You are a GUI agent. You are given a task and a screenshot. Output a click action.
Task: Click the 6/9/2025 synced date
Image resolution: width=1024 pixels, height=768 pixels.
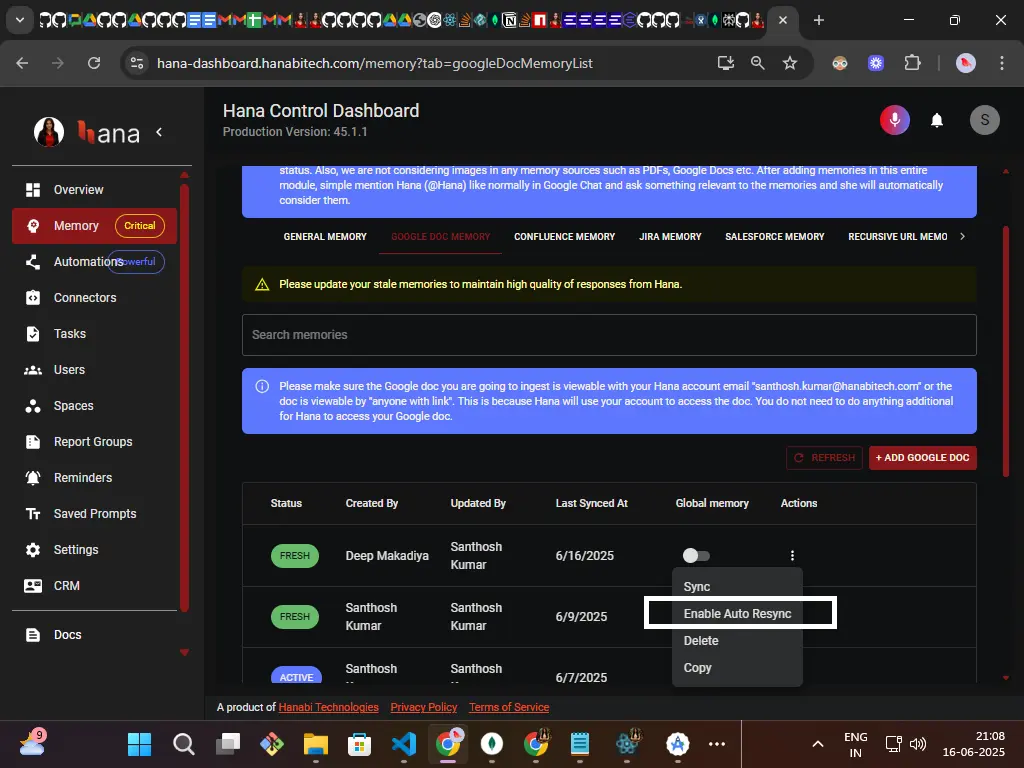581,616
